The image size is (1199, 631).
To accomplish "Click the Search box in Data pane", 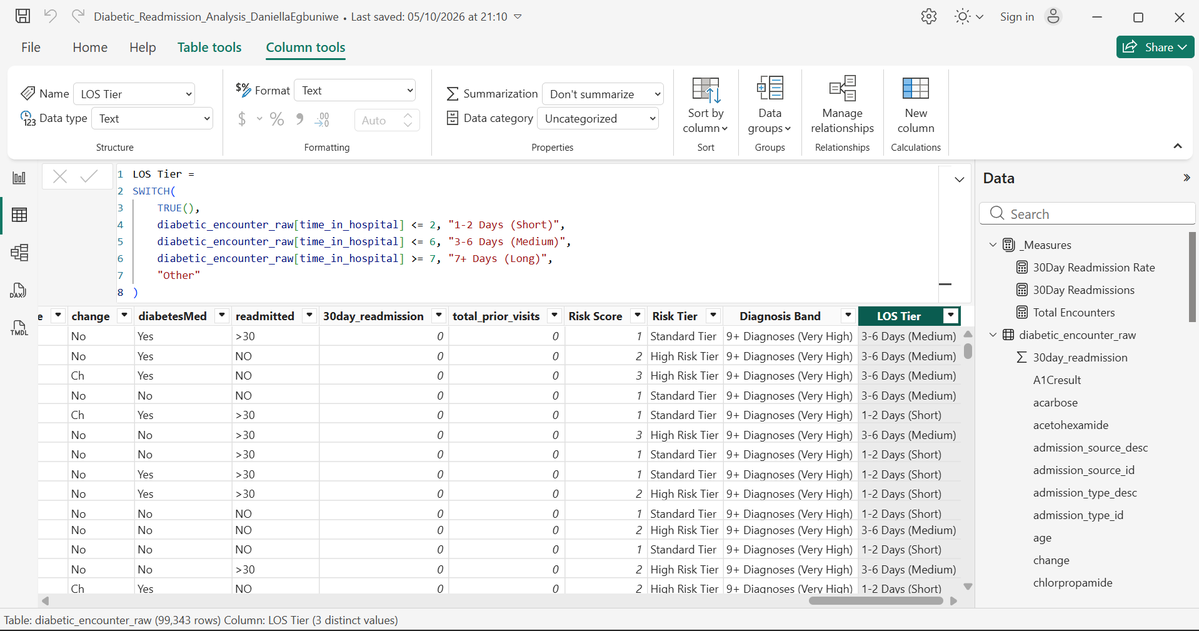I will click(1087, 213).
